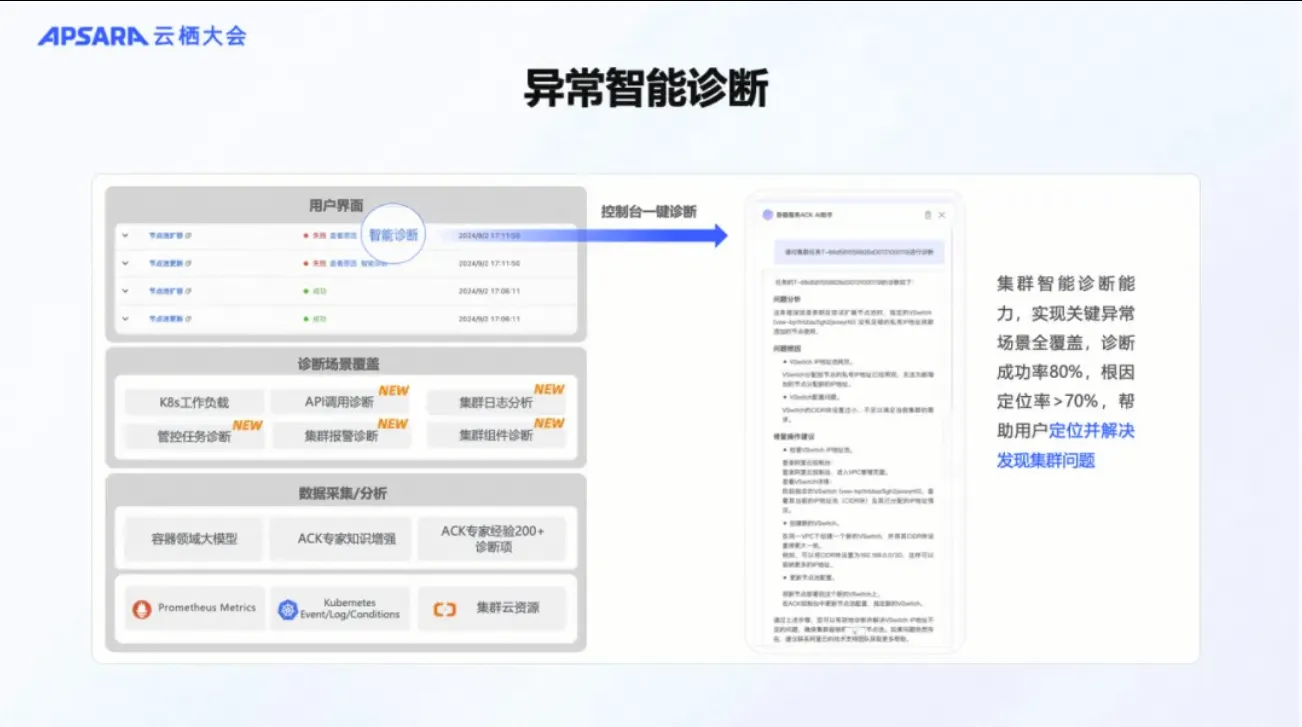Click the Prometheus Metrics label
Viewport: 1302px width, 727px height.
coord(207,608)
